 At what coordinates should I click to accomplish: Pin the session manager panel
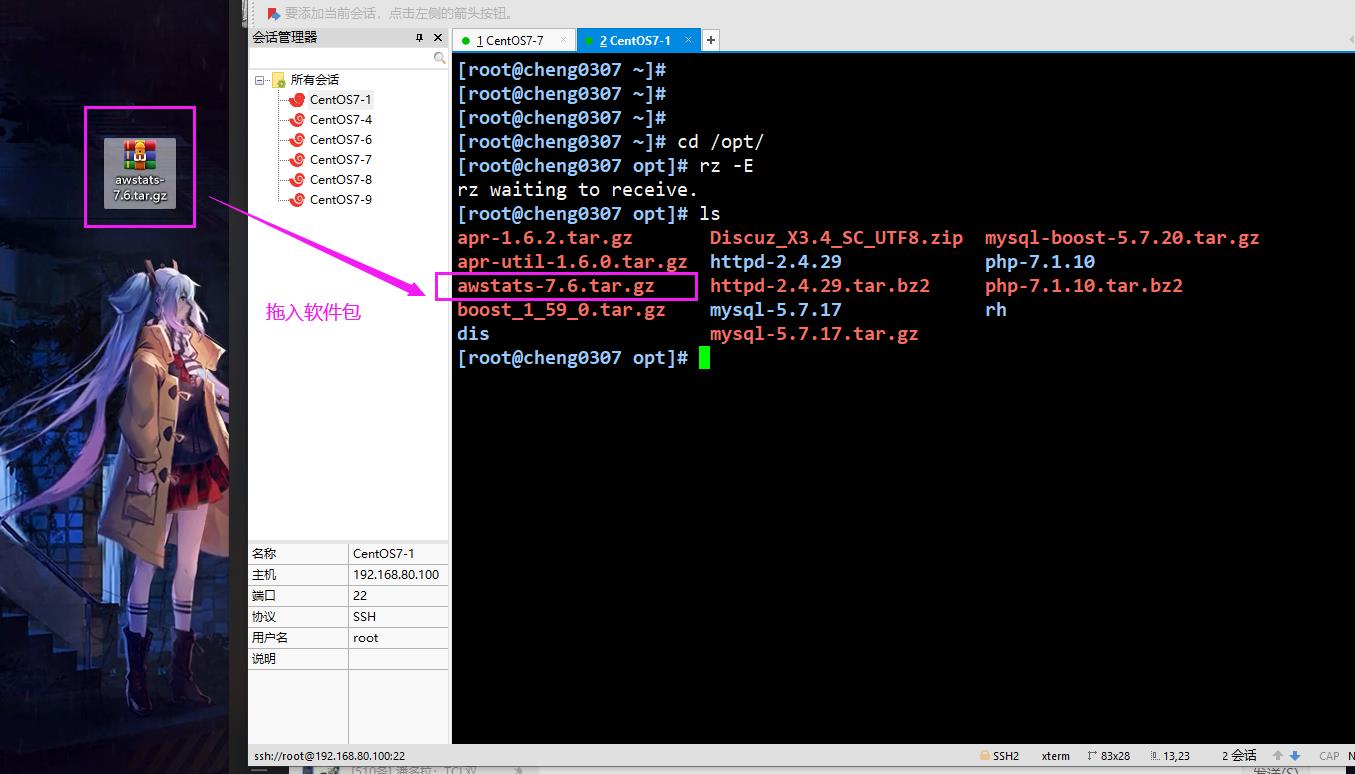[x=420, y=37]
